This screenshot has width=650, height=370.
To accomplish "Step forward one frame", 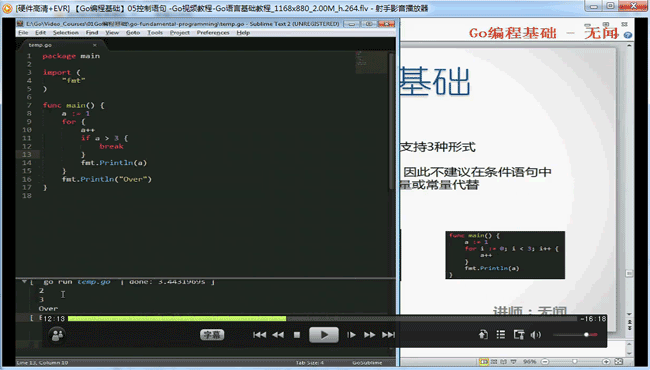I will (x=352, y=335).
